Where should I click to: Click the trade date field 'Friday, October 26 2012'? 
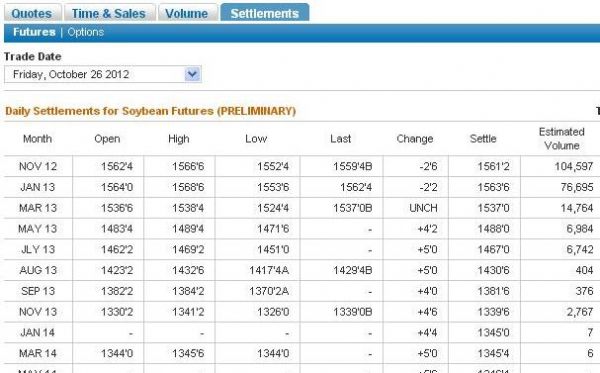(x=103, y=74)
